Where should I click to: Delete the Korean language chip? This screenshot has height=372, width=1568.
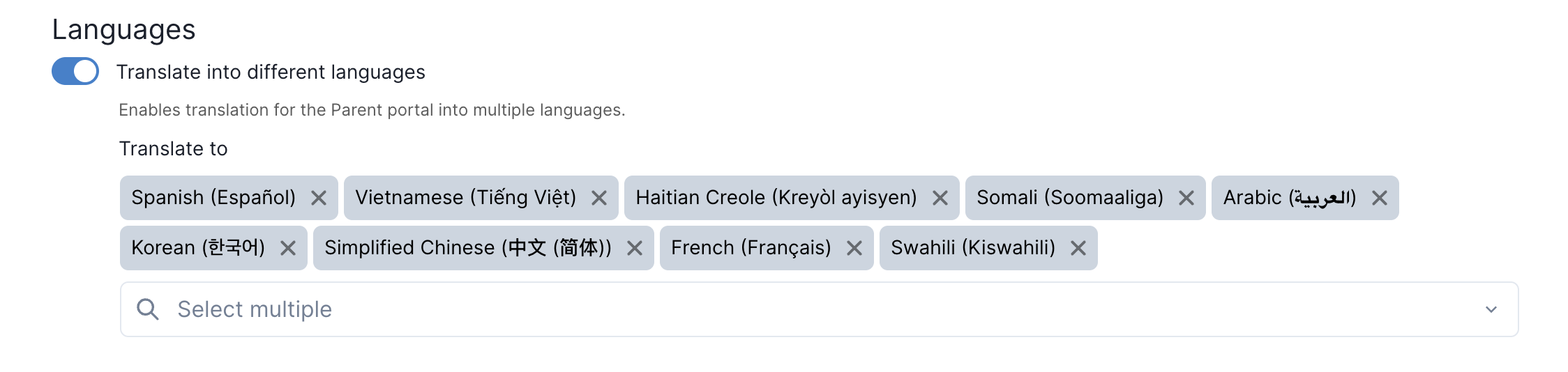point(288,249)
